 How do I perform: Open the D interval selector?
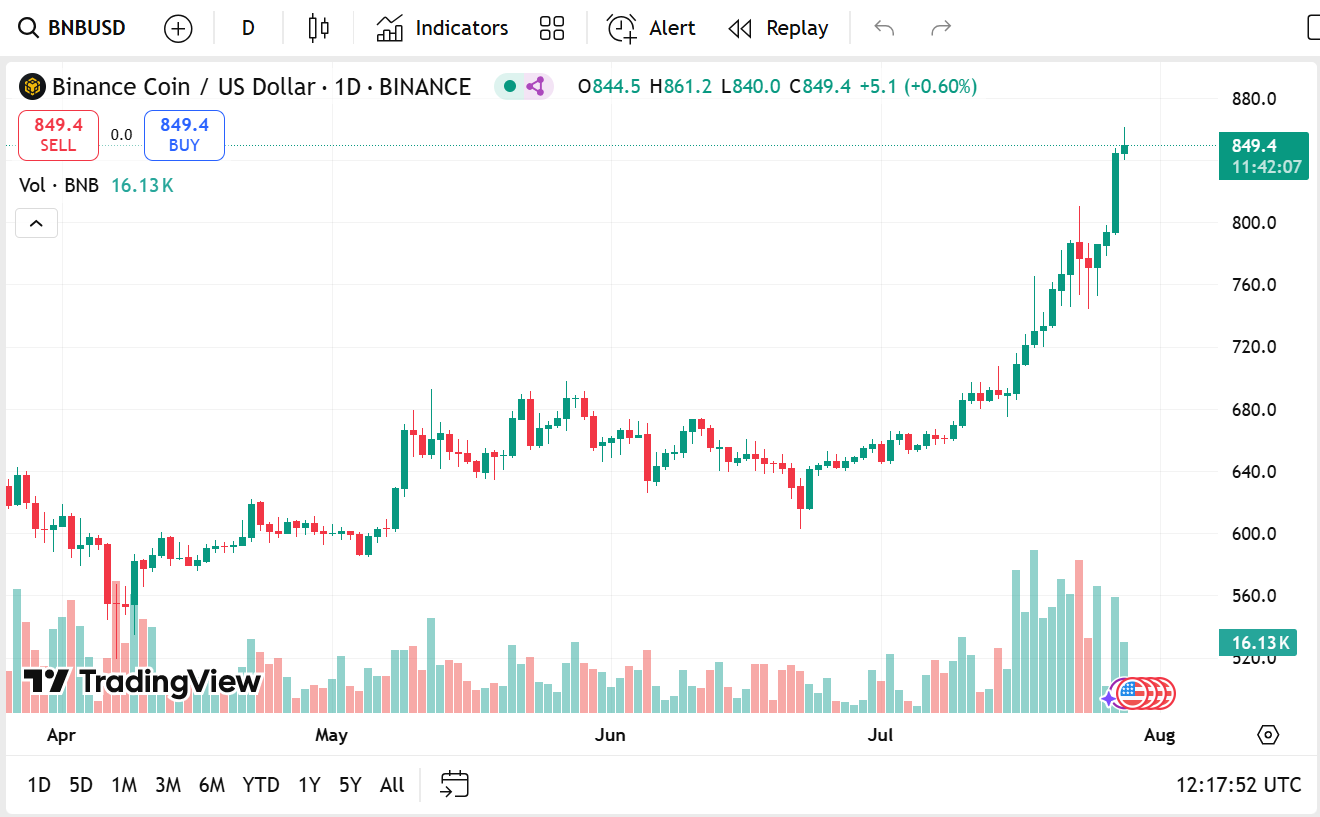pyautogui.click(x=248, y=28)
